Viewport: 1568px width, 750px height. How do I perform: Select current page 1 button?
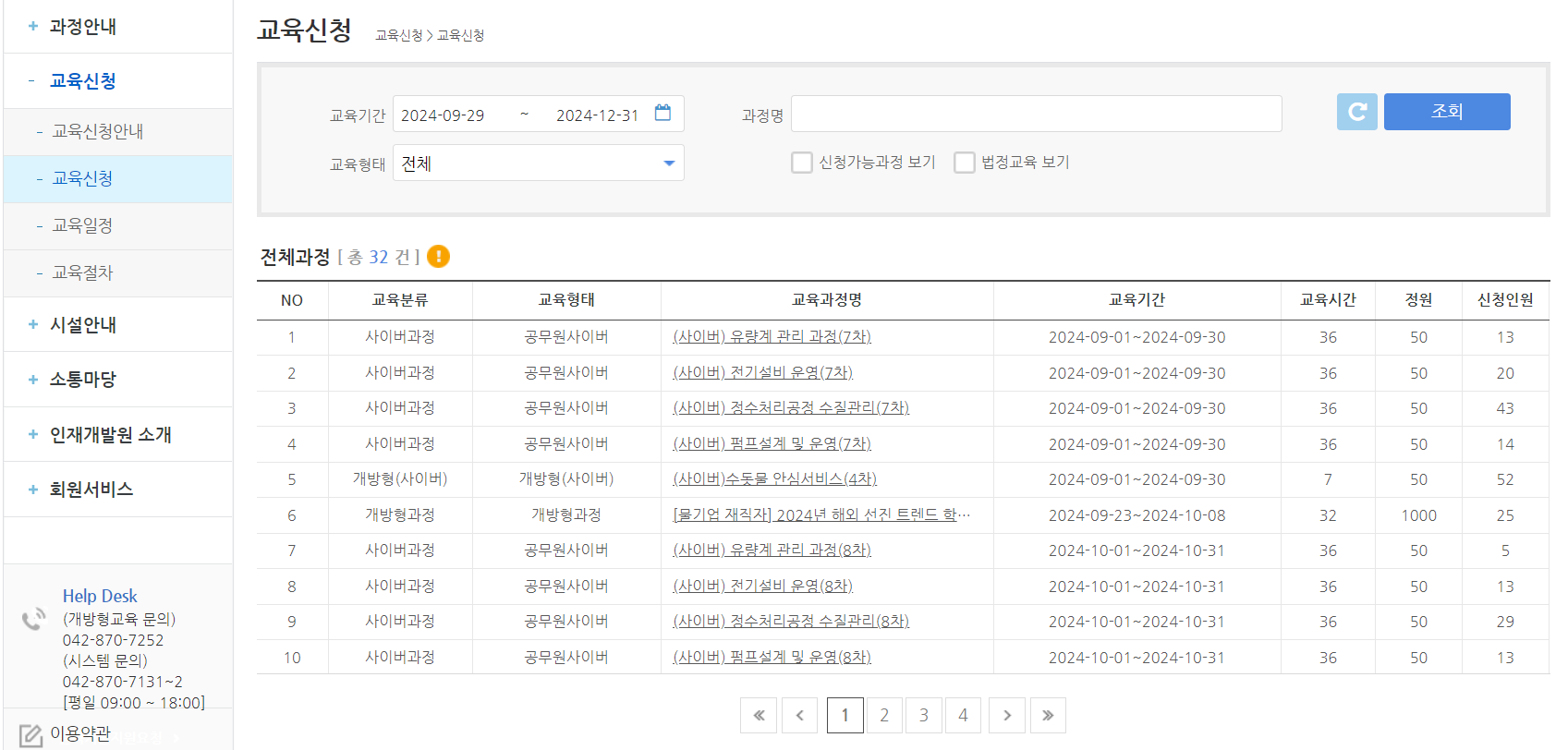845,715
